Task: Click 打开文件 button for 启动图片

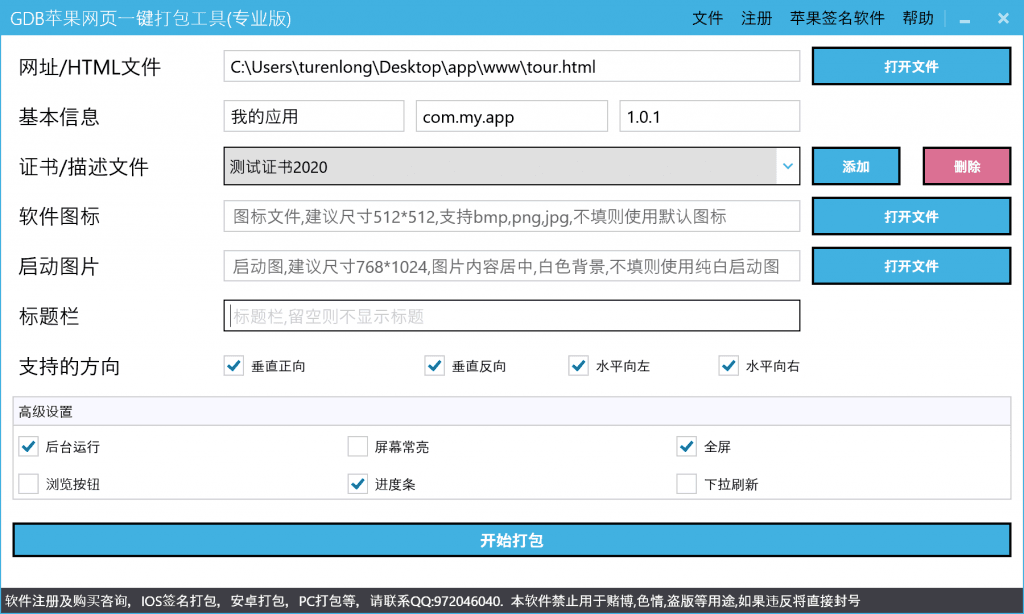Action: pos(911,266)
